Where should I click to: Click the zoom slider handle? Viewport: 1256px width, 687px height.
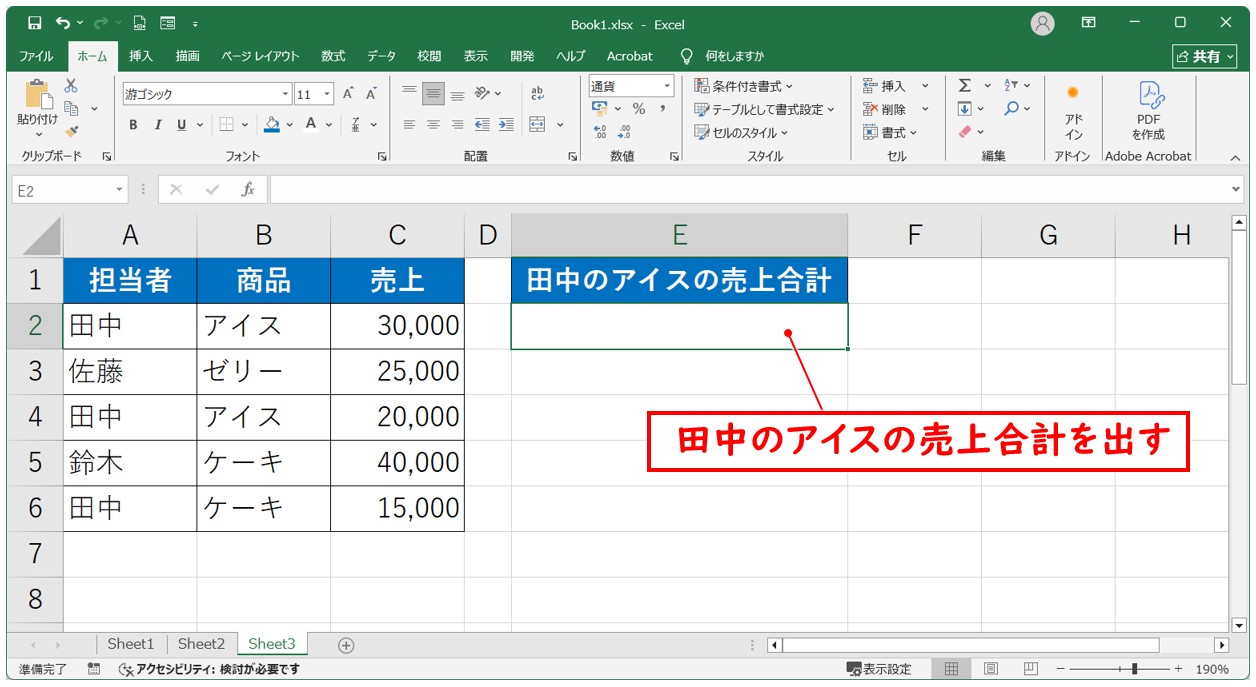[1133, 669]
